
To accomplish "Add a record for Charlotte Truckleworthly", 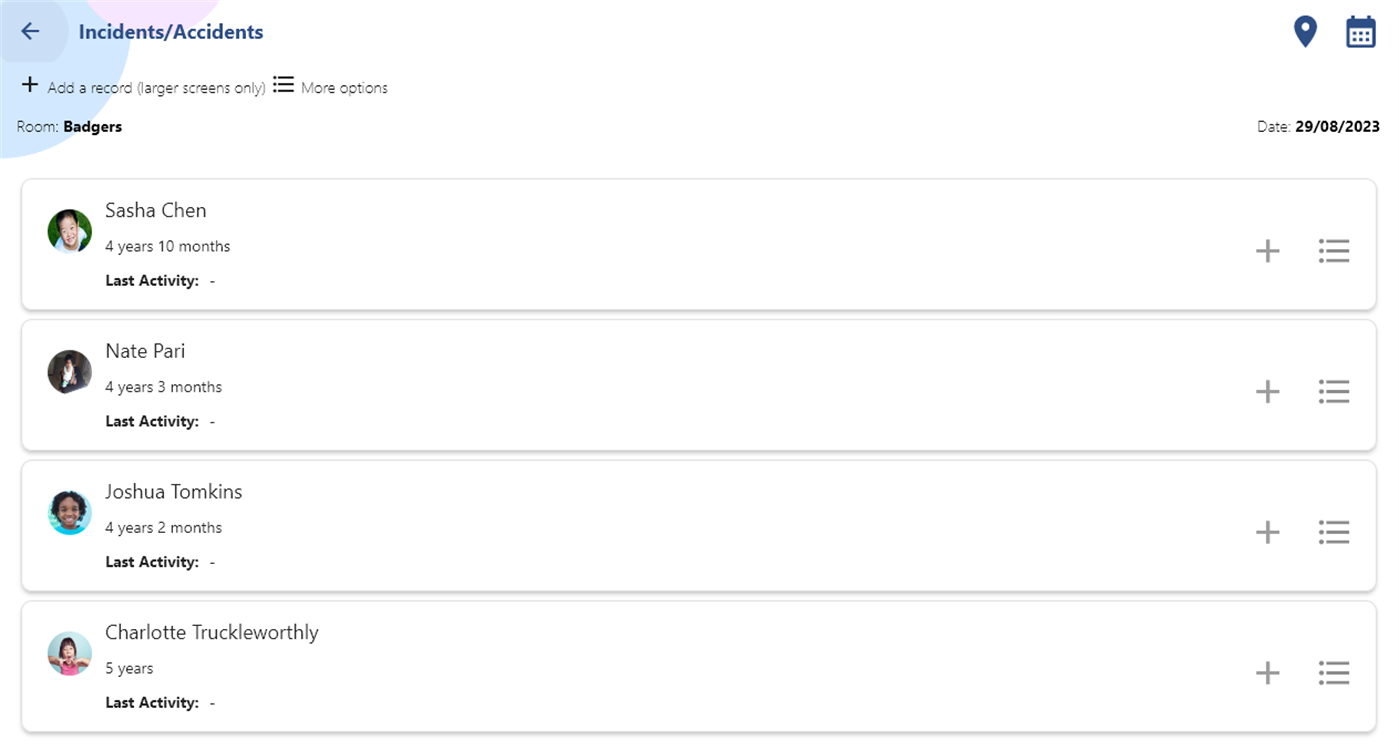I will coord(1267,673).
